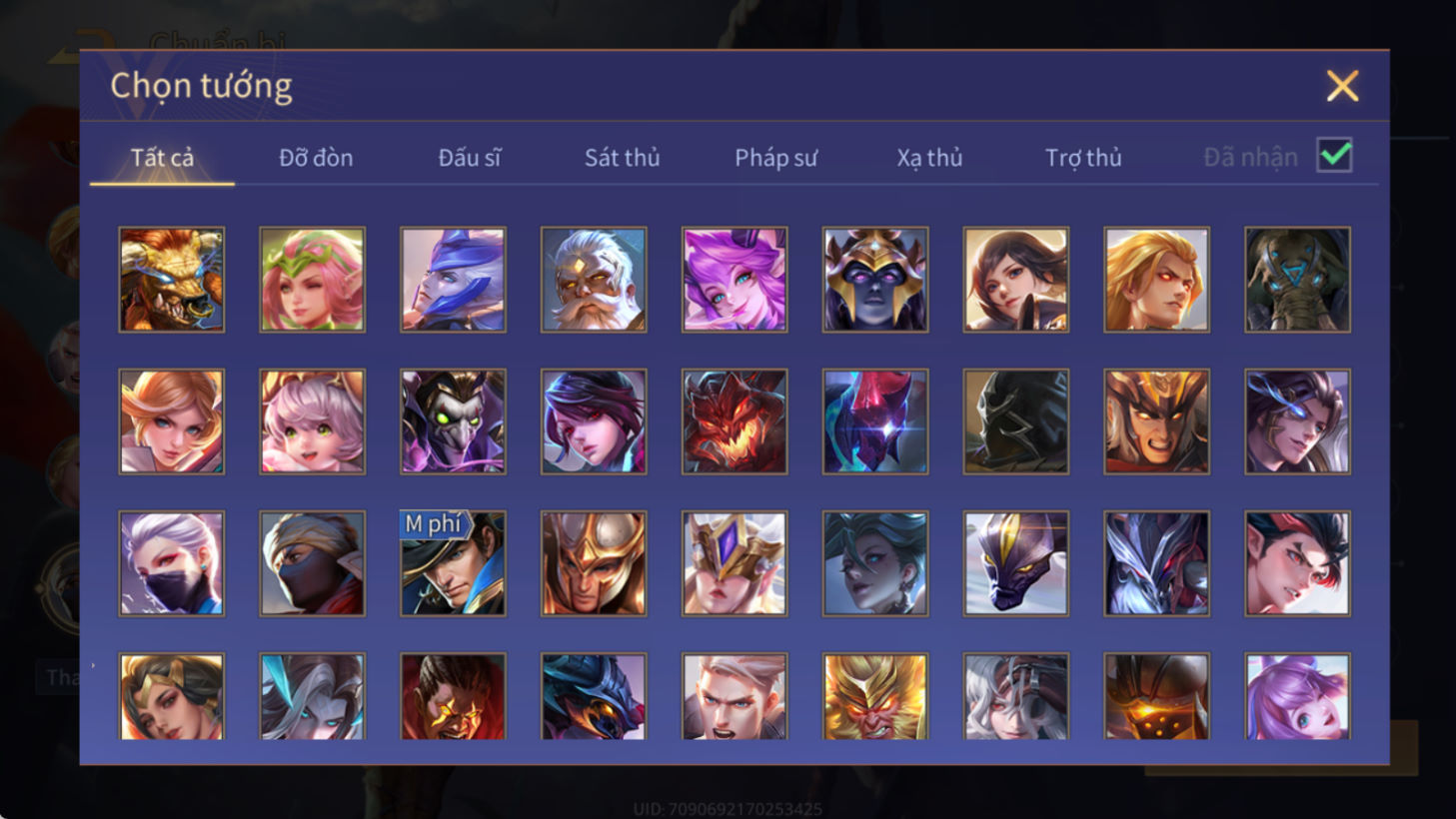Choose the red lava demon hero

(734, 421)
